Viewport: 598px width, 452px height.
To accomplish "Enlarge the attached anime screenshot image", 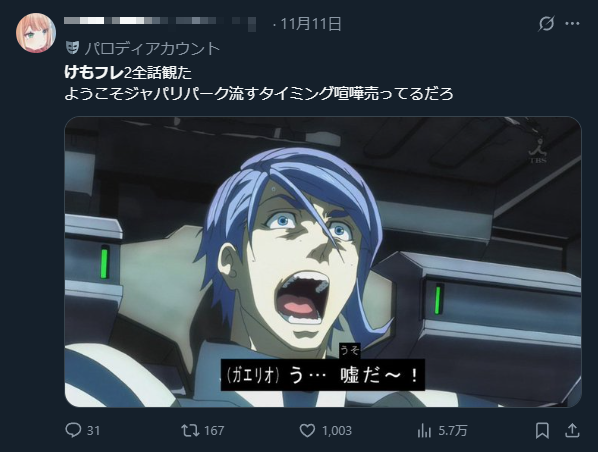I will click(323, 262).
